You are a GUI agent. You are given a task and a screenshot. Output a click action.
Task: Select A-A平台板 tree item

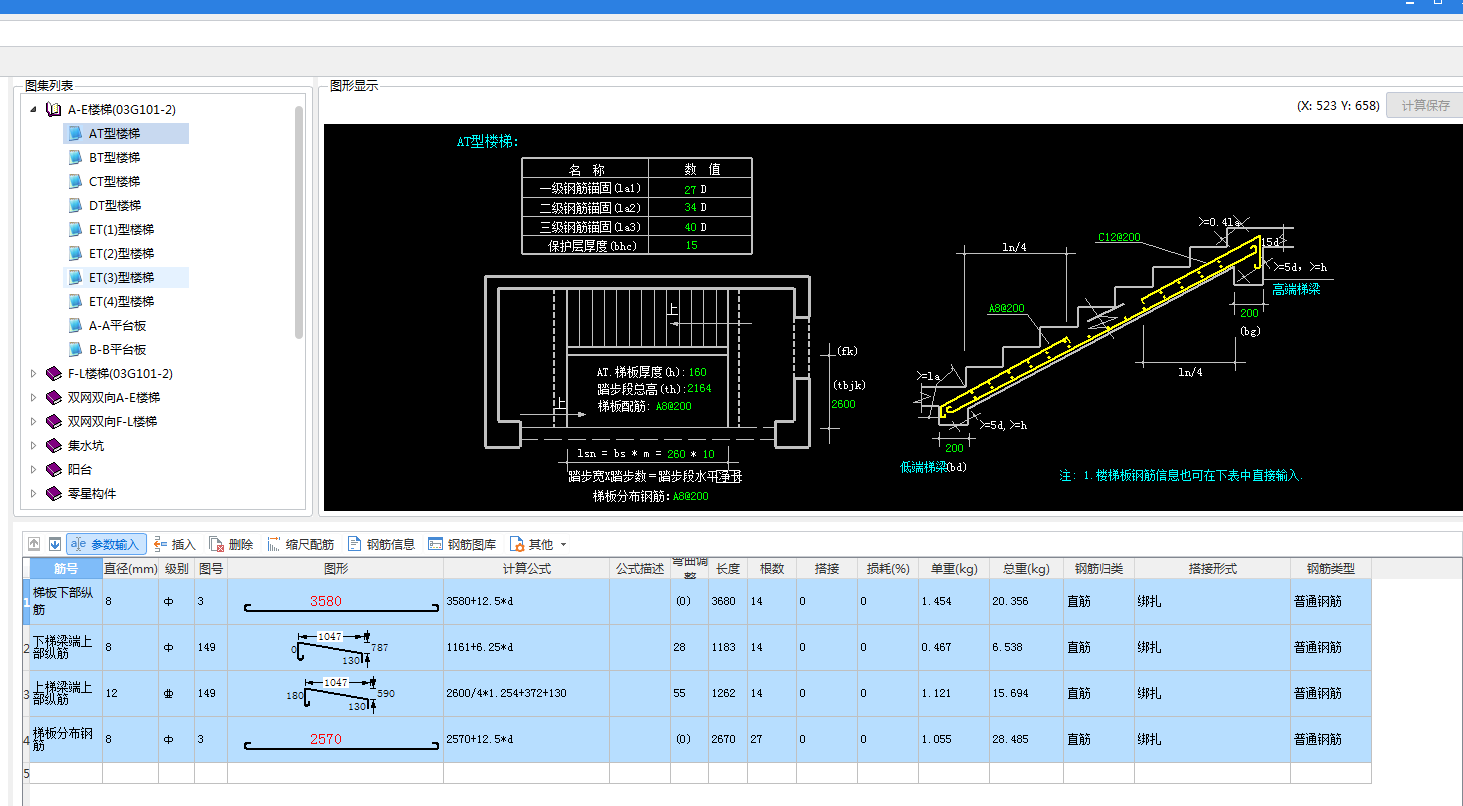click(x=117, y=326)
